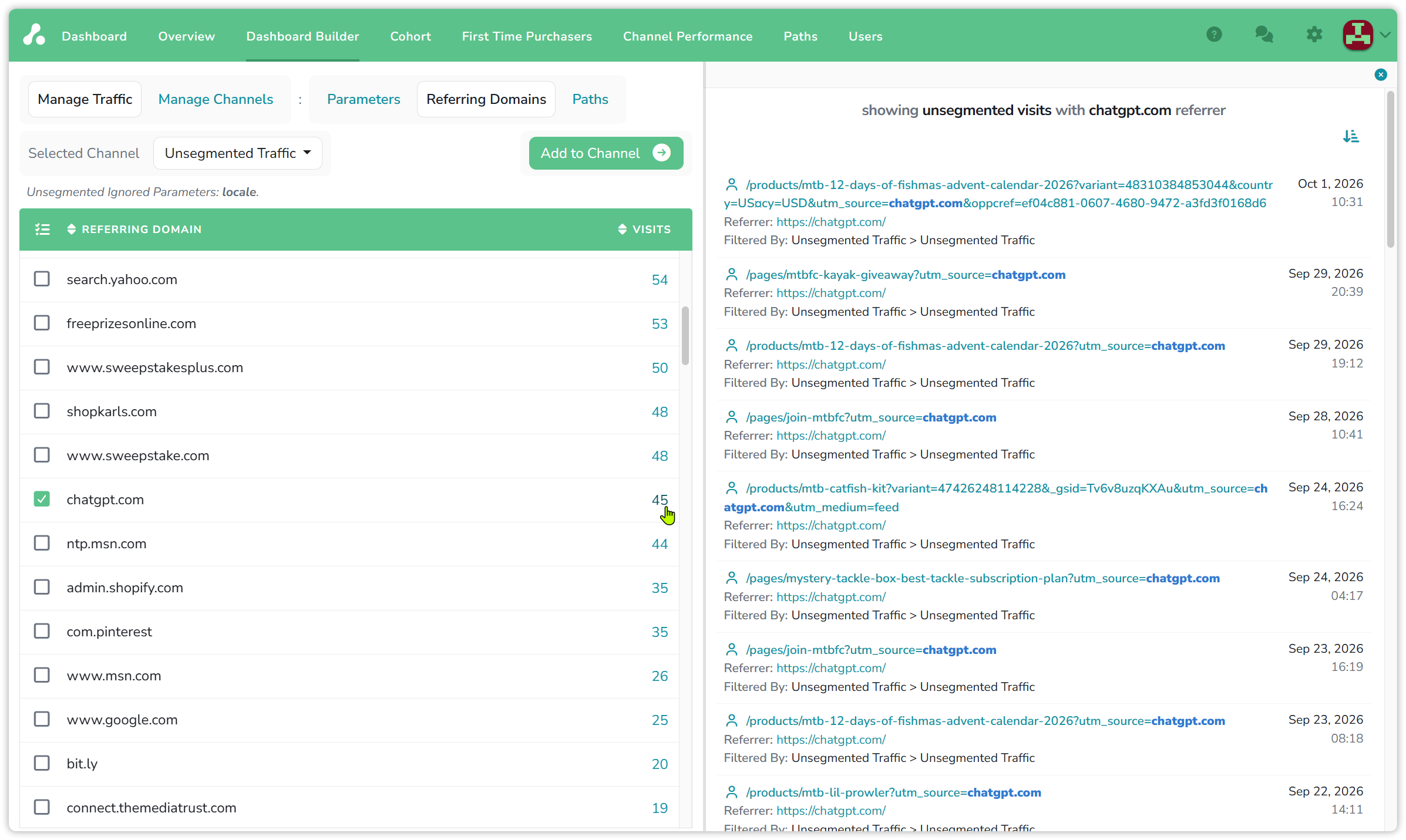Open the Unsegmented Traffic channel dropdown
This screenshot has height=840, width=1406.
click(x=238, y=153)
